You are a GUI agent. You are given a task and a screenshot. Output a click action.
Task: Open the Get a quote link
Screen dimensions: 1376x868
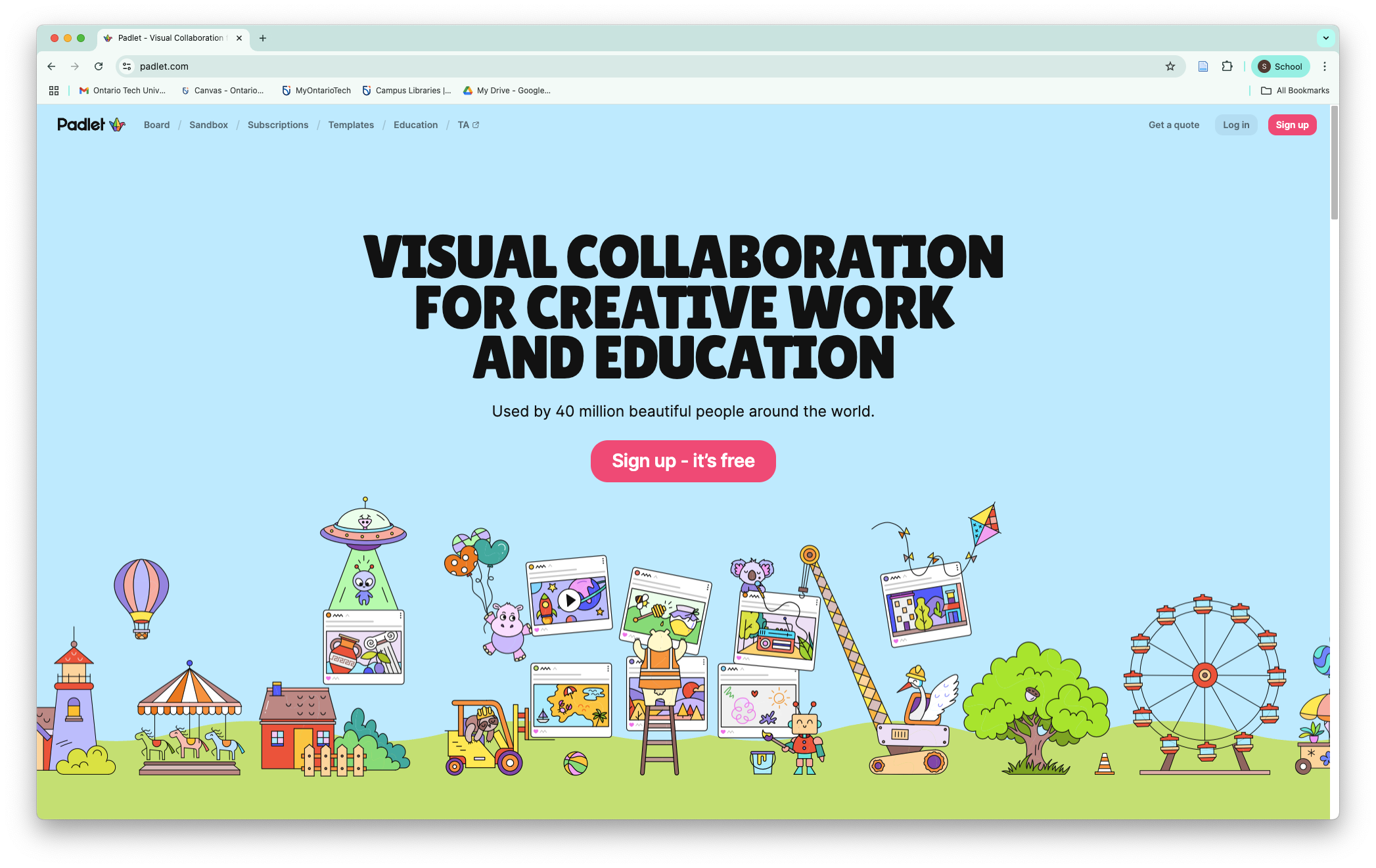click(x=1174, y=125)
